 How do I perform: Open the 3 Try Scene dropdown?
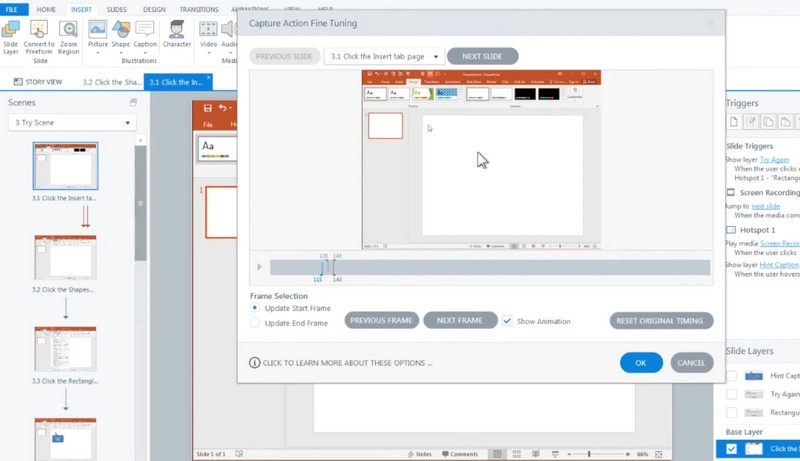(72, 122)
